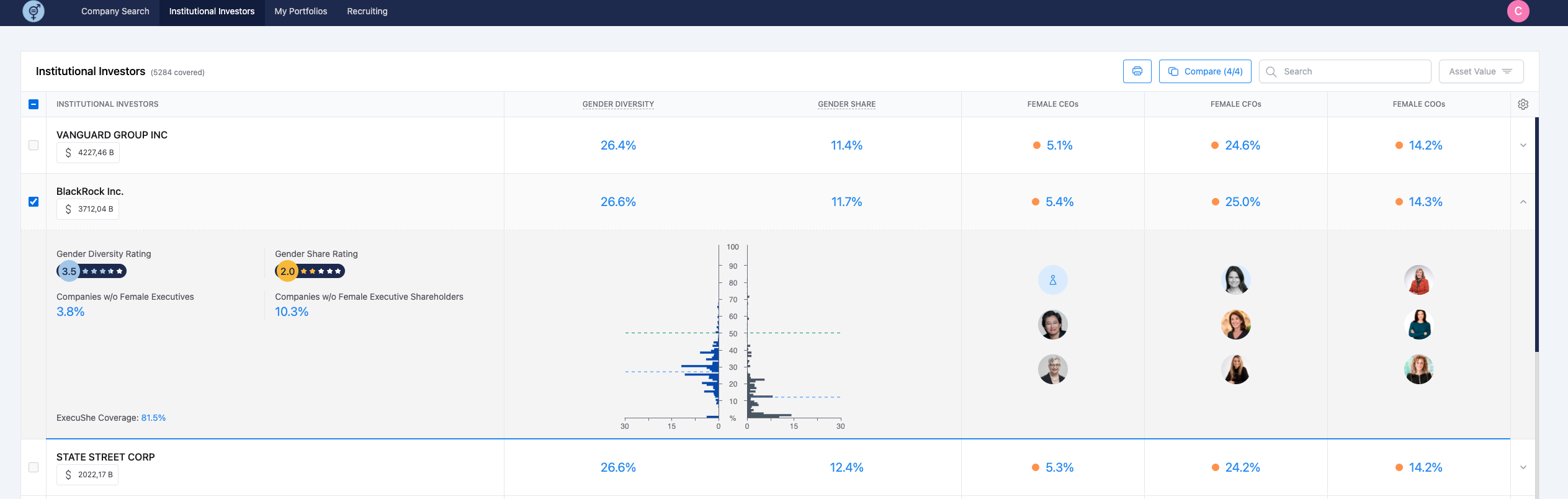Click BlackRock's 25.0% female CFOs value
This screenshot has width=1568, height=499.
[x=1242, y=202]
